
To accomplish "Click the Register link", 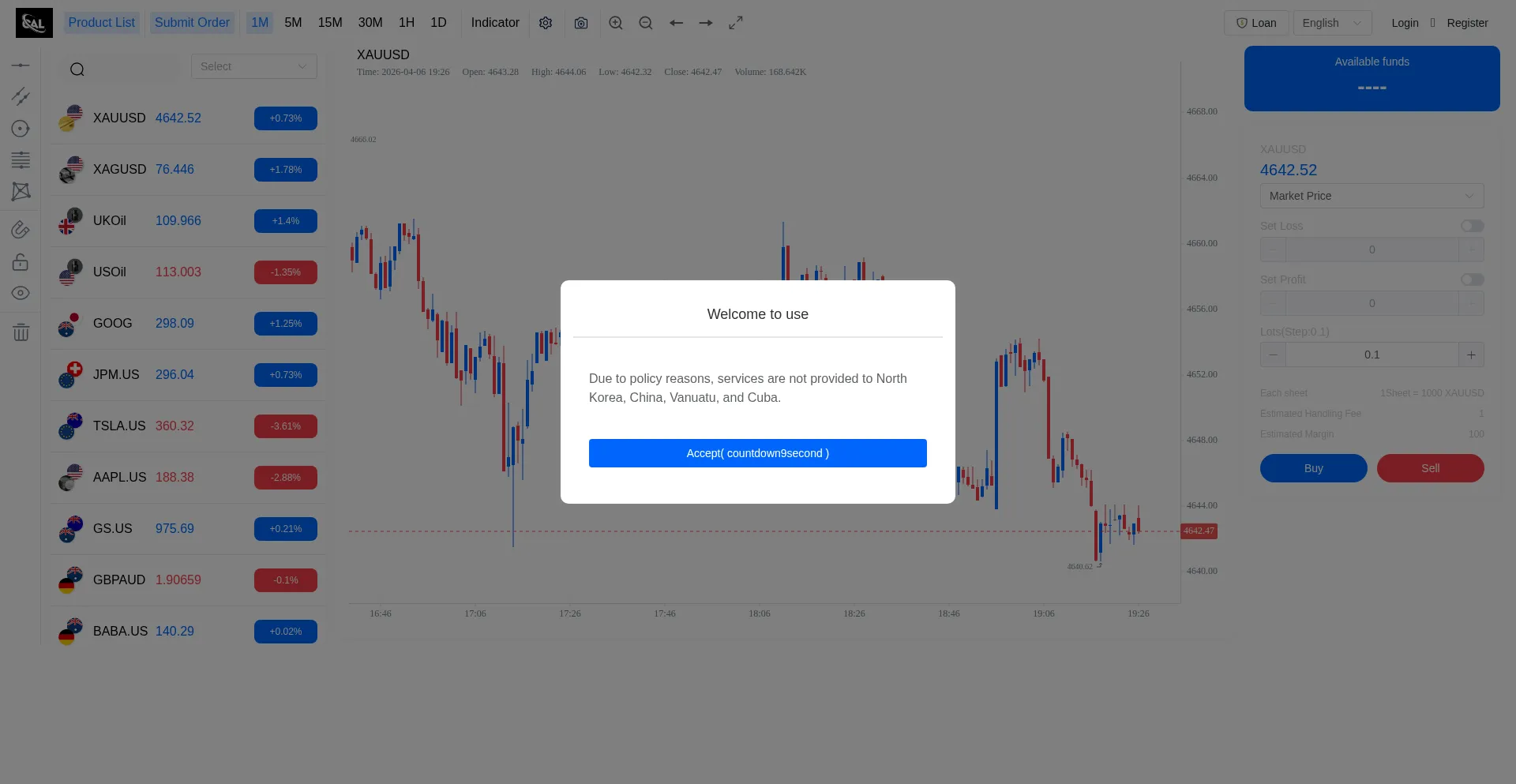I will (1467, 23).
